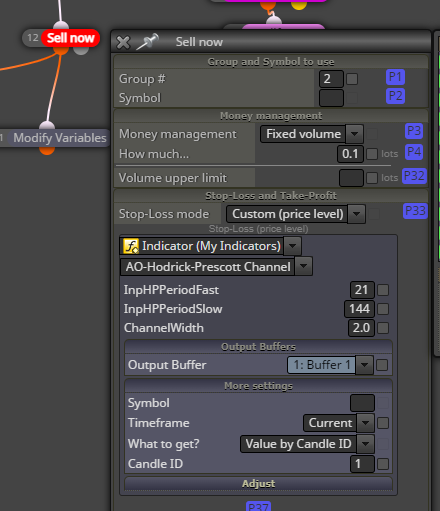Click the Group # input field showing 2
Image resolution: width=440 pixels, height=511 pixels.
click(x=331, y=79)
